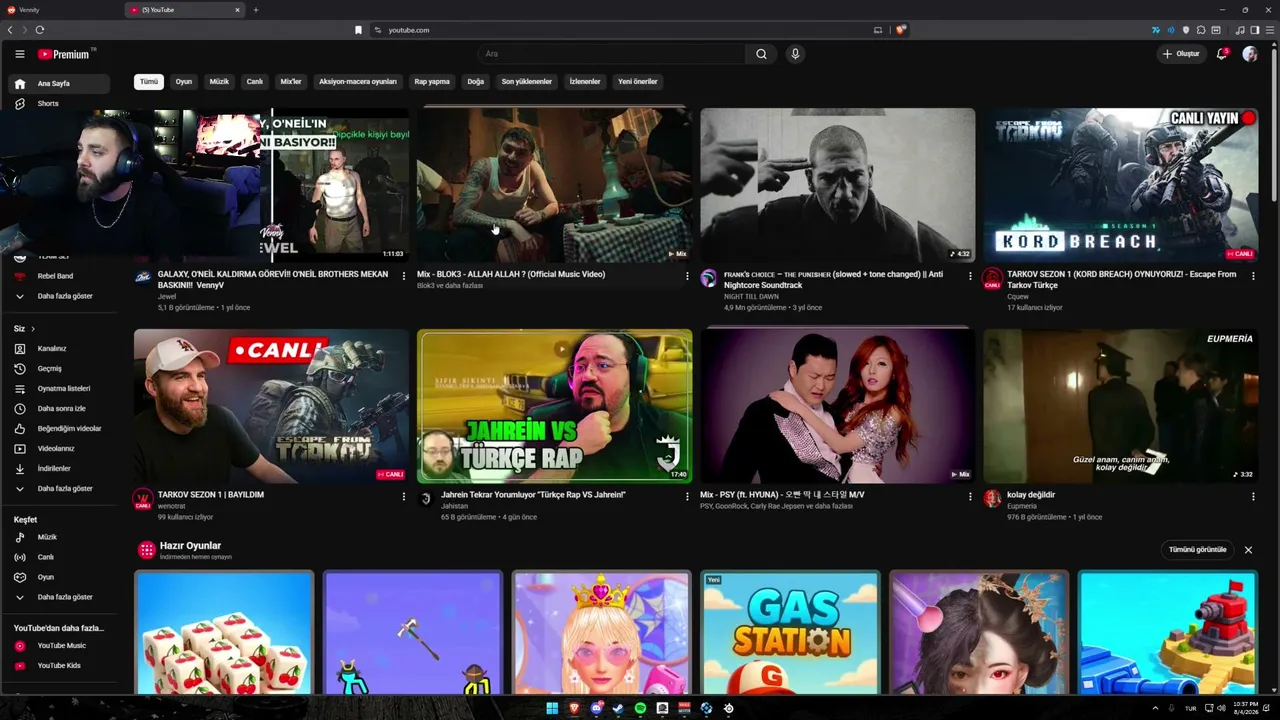Open the Windows Start menu
Viewport: 1280px width, 720px height.
552,709
